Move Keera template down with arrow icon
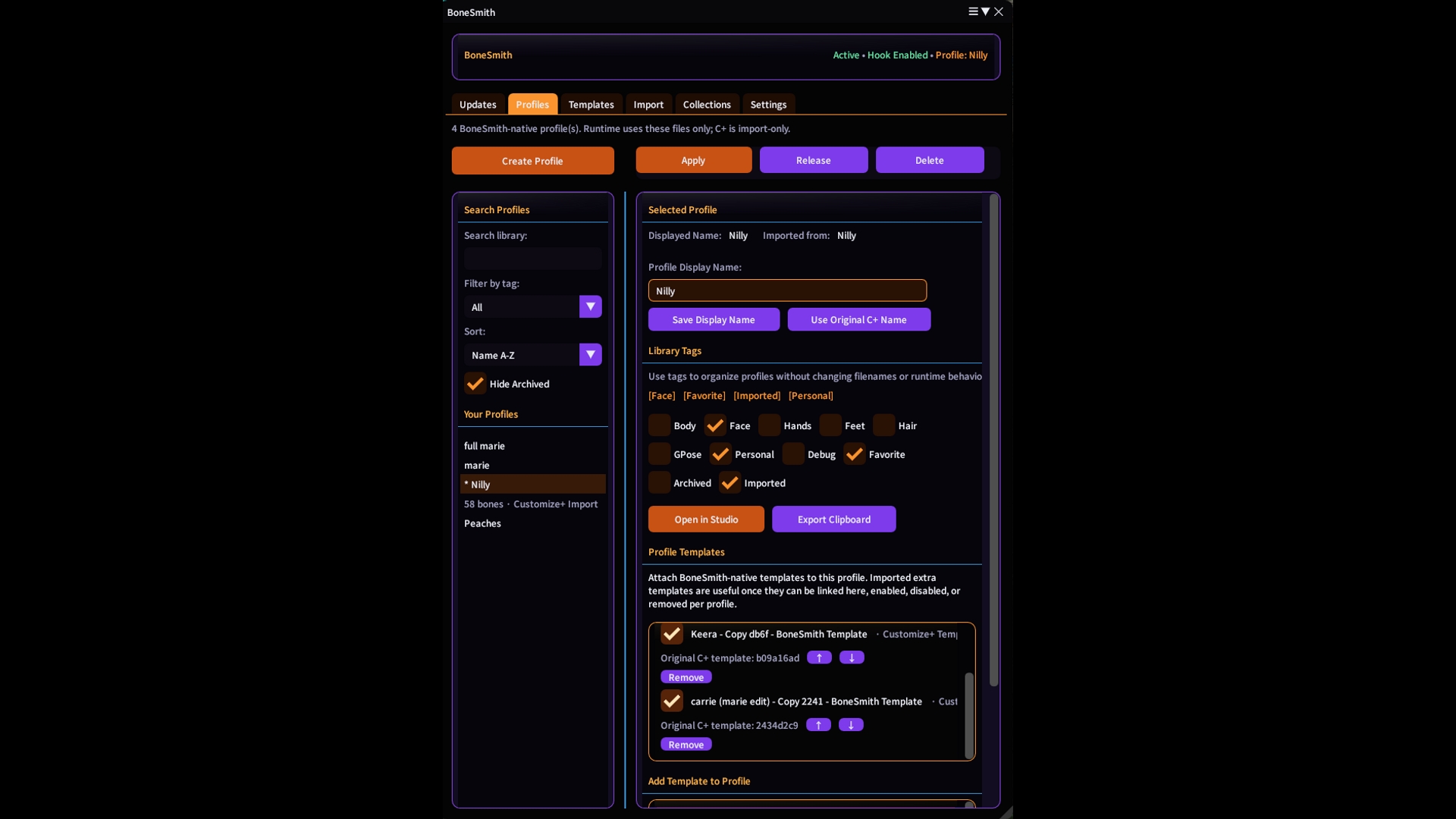This screenshot has height=819, width=1456. [852, 657]
